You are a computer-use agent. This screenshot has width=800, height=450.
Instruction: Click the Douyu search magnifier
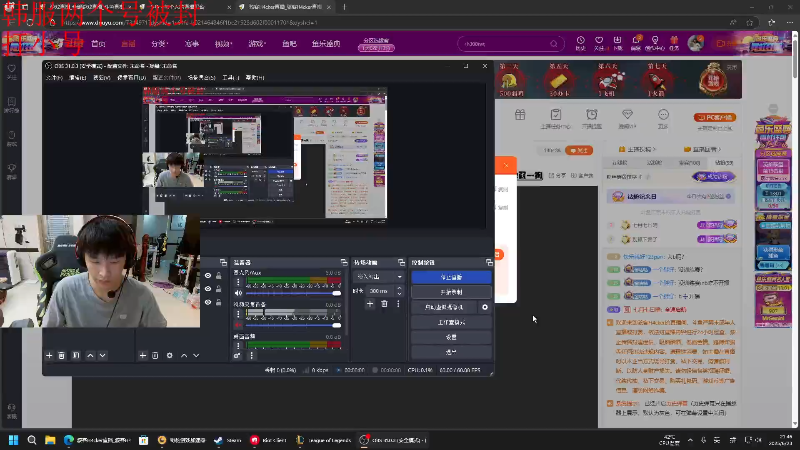[554, 44]
